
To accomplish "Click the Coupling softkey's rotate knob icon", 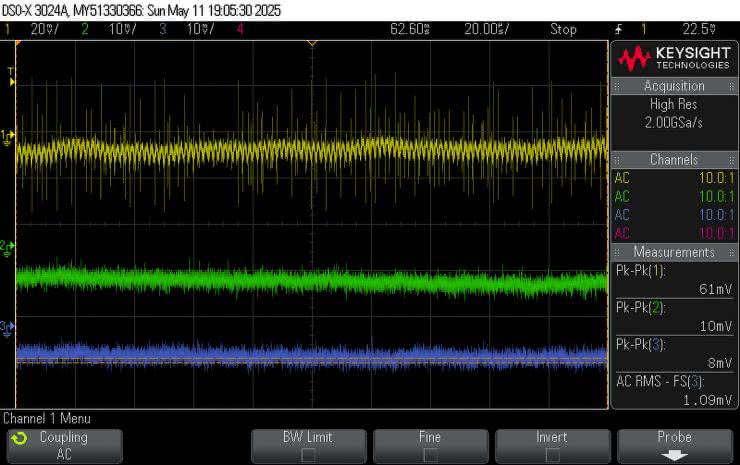I will pos(17,439).
